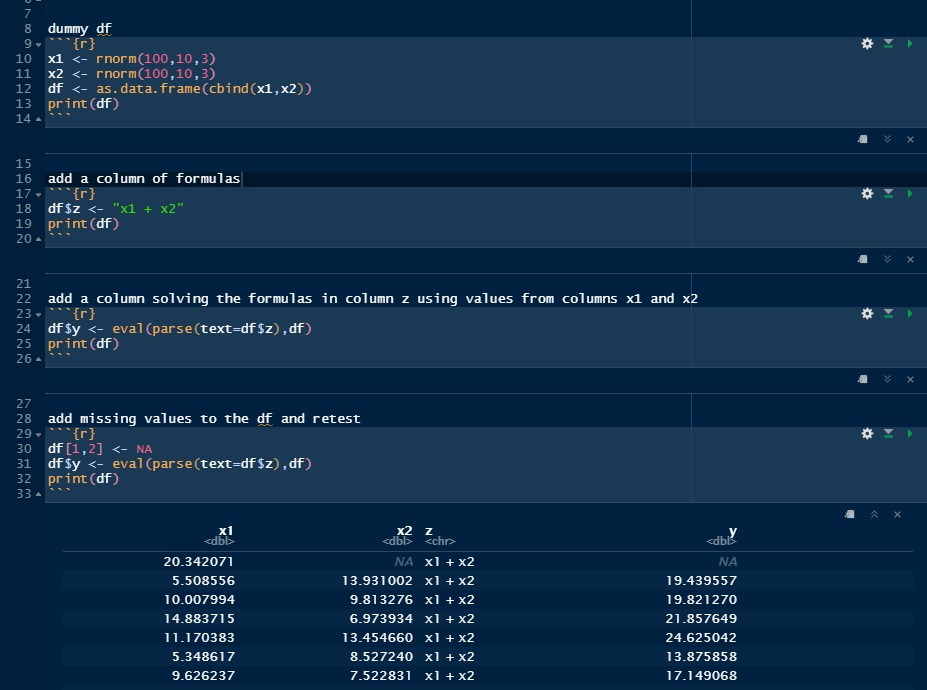Select cell value 6.973934 in x2 column
This screenshot has width=927, height=690.
[381, 618]
